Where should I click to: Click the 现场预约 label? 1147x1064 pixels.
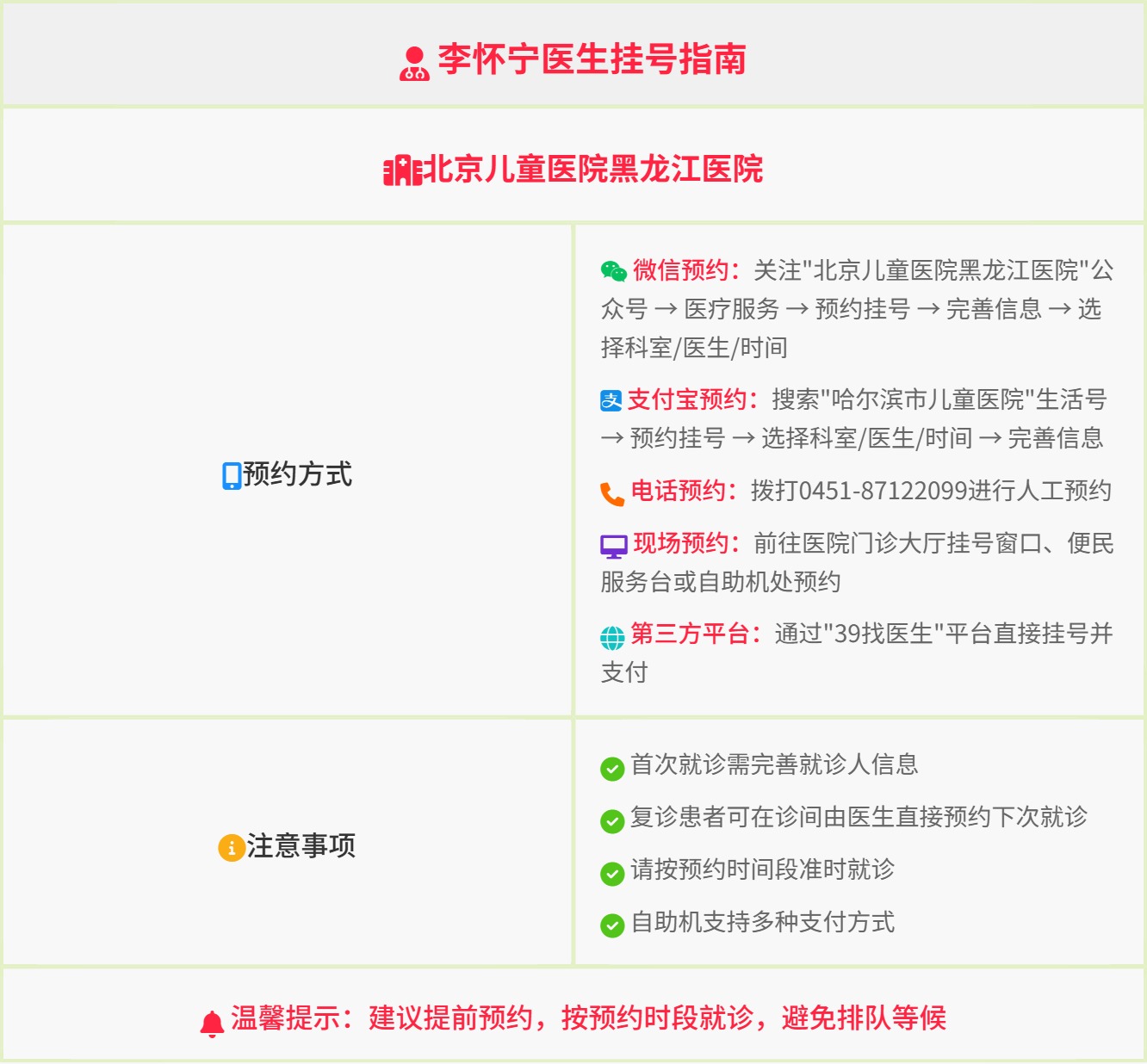pos(686,543)
